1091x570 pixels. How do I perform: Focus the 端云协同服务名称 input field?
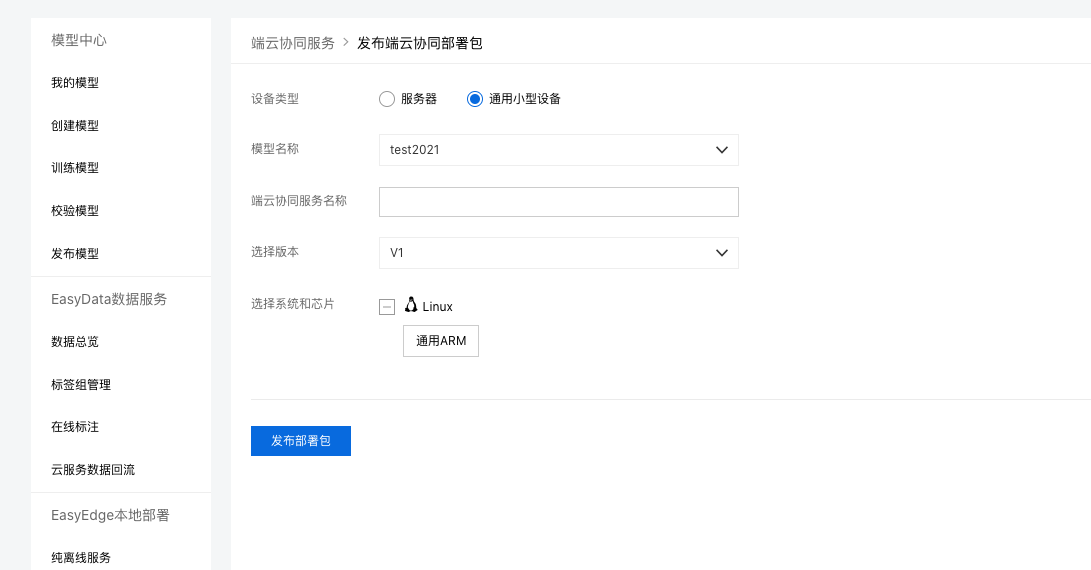(559, 202)
